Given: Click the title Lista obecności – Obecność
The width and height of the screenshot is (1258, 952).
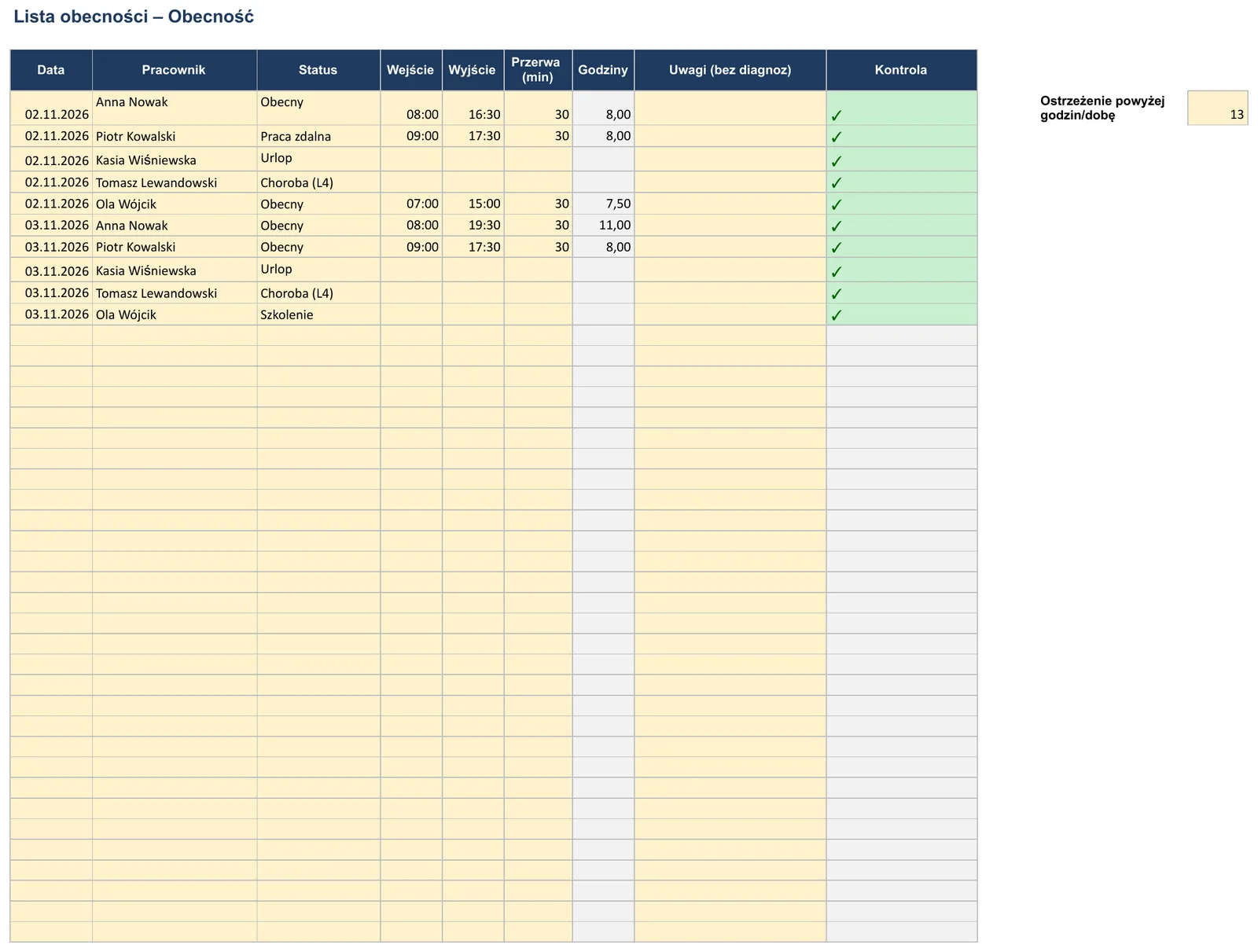Looking at the screenshot, I should pyautogui.click(x=134, y=17).
